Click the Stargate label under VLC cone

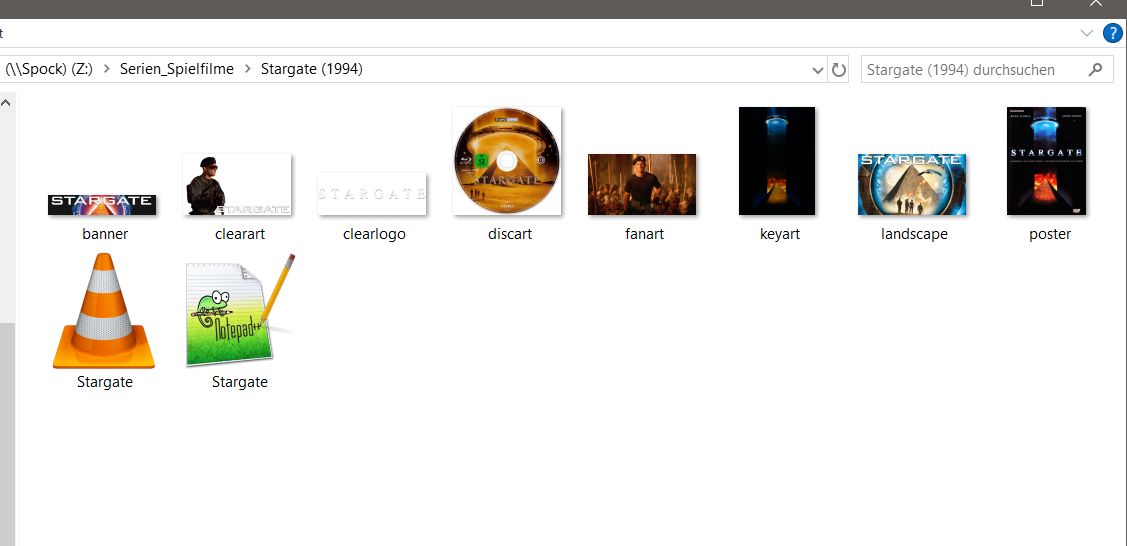click(x=105, y=382)
